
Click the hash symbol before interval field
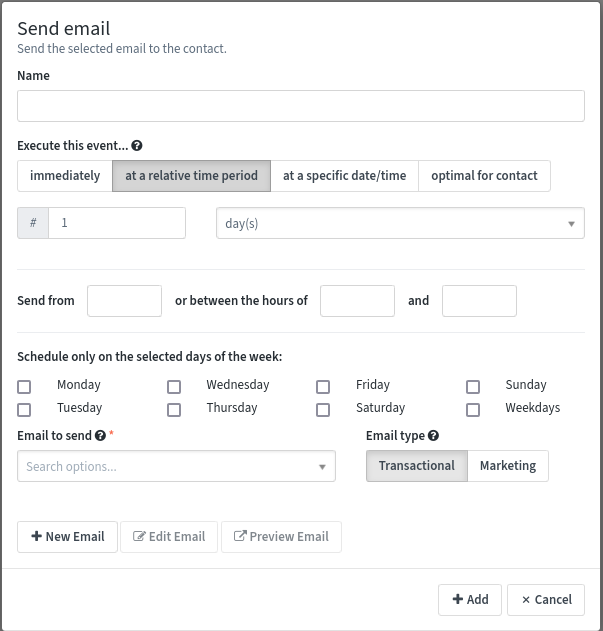33,223
